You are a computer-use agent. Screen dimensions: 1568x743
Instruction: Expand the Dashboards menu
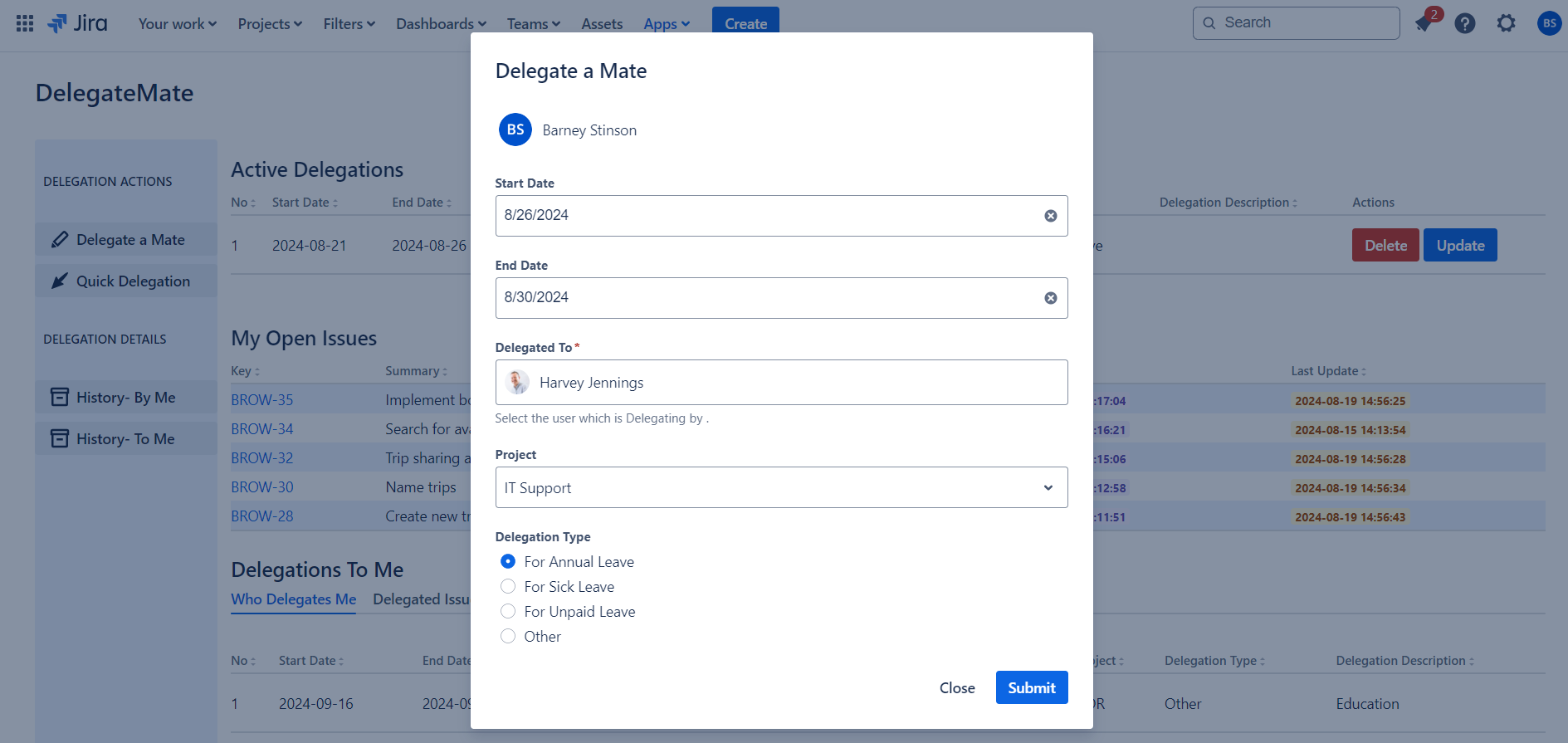(x=441, y=24)
